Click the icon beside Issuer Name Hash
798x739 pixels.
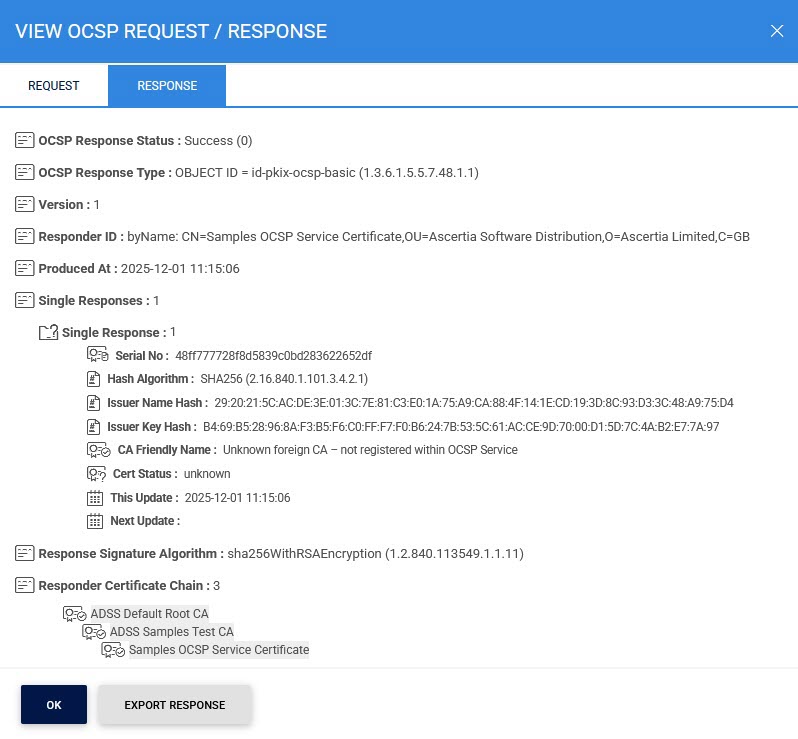point(95,403)
